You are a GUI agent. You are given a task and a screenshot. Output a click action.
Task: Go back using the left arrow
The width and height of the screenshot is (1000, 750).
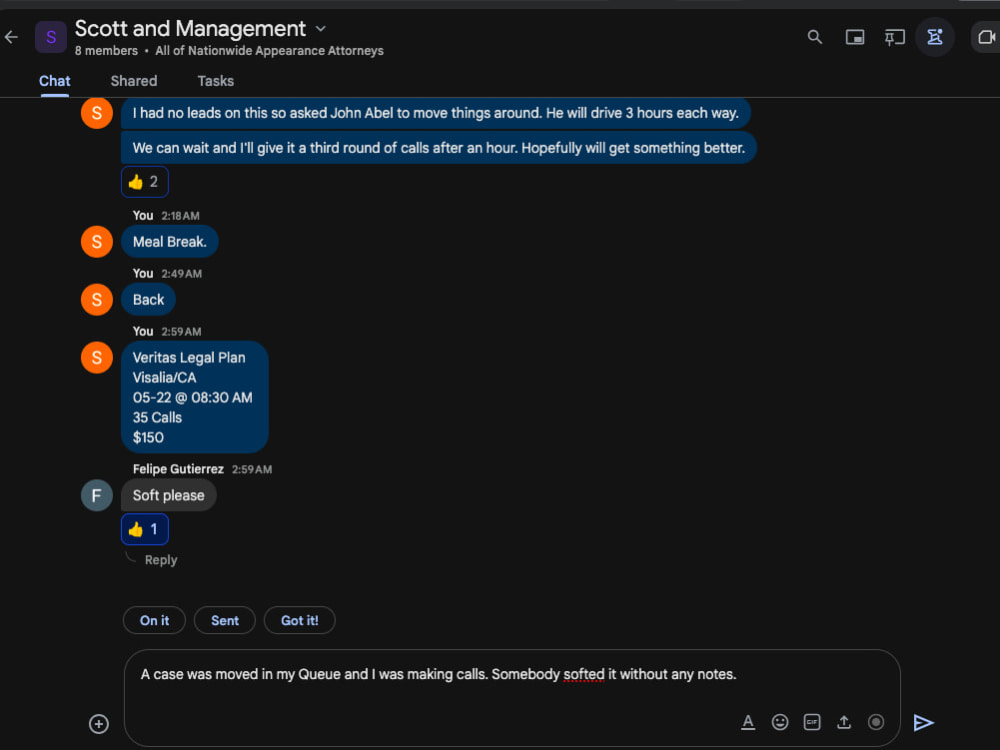[11, 37]
